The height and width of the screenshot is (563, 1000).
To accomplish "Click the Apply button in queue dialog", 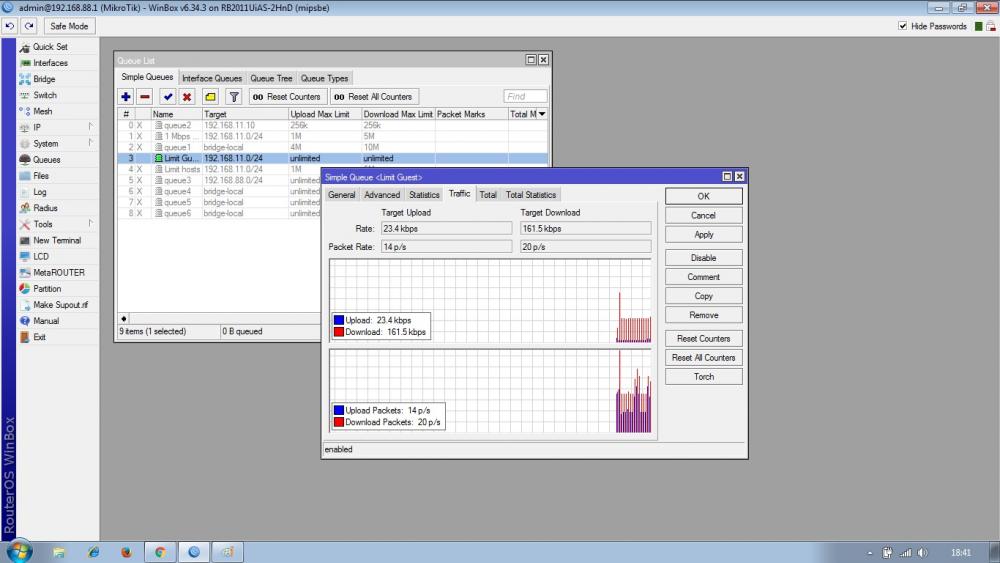I will (x=703, y=234).
